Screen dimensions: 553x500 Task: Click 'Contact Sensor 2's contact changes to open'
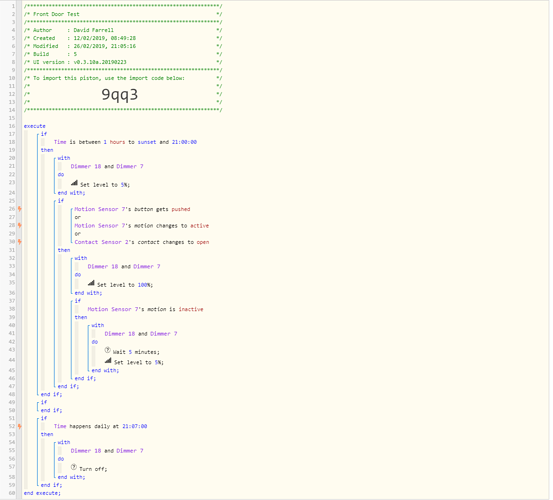(142, 242)
